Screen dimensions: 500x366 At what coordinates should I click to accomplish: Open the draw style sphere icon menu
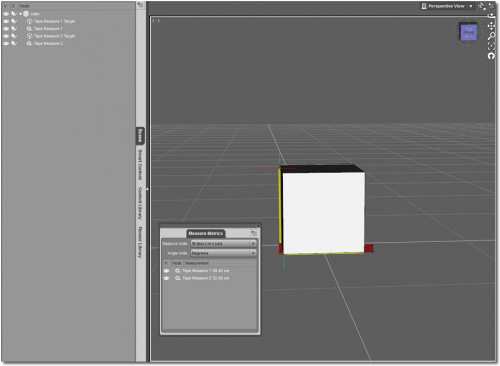coord(481,6)
